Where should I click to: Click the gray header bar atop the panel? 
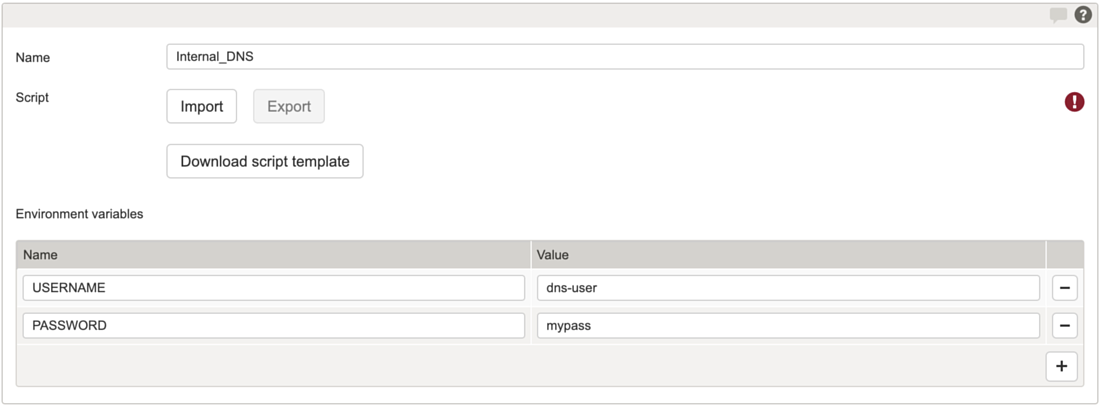[x=520, y=15]
